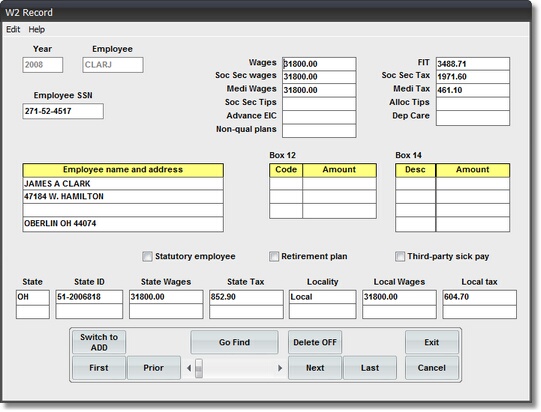Open the Help menu
Image resolution: width=541 pixels, height=412 pixels.
37,30
